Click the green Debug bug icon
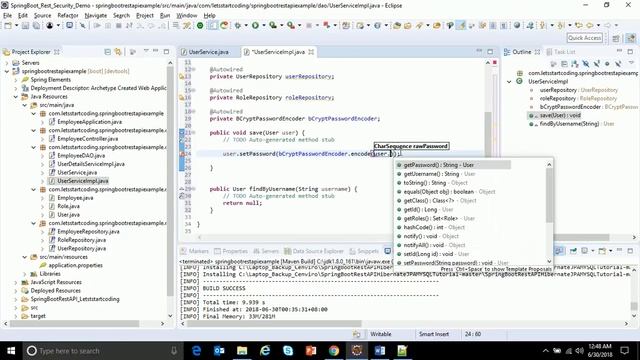This screenshot has height=360, width=640. pos(238,25)
